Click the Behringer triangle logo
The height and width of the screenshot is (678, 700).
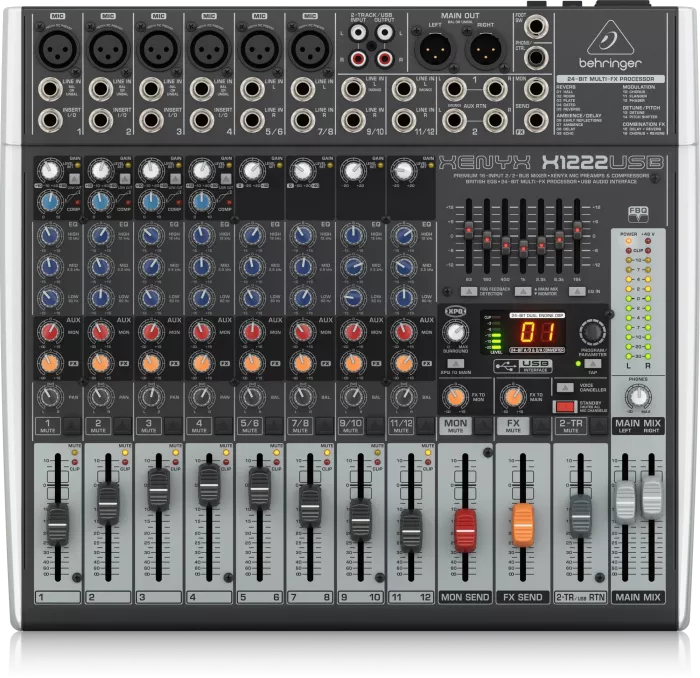[x=610, y=37]
